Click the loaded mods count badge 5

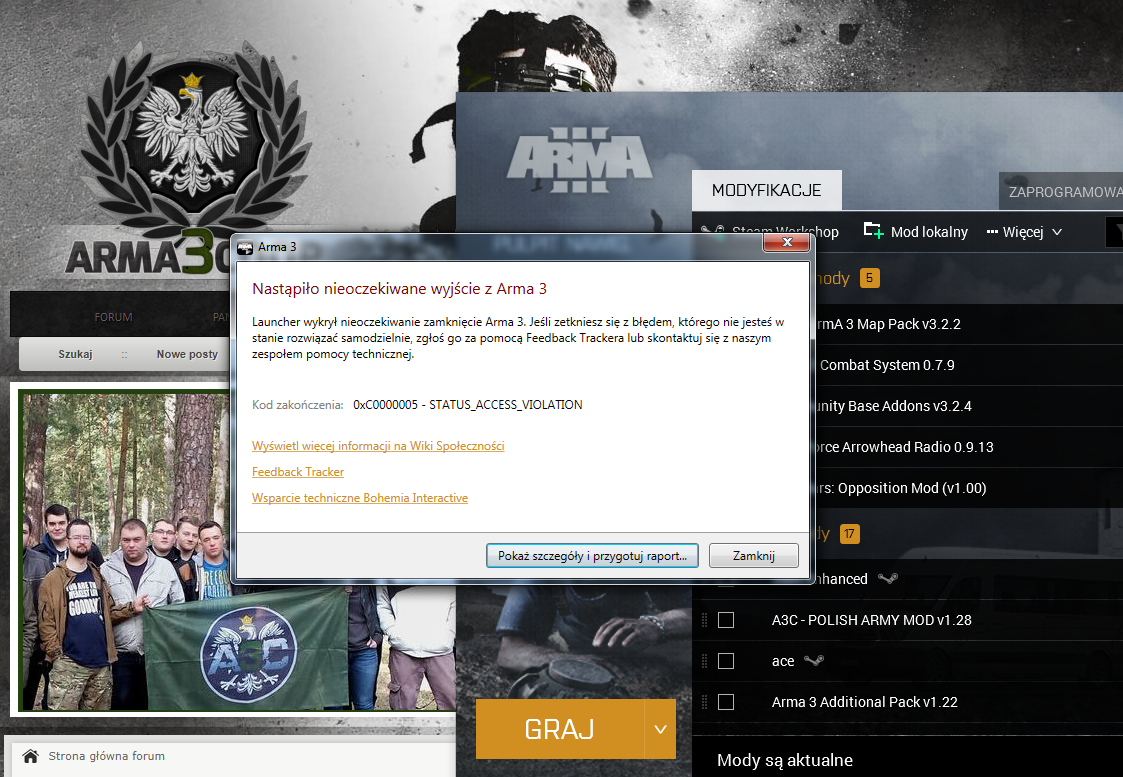(869, 278)
